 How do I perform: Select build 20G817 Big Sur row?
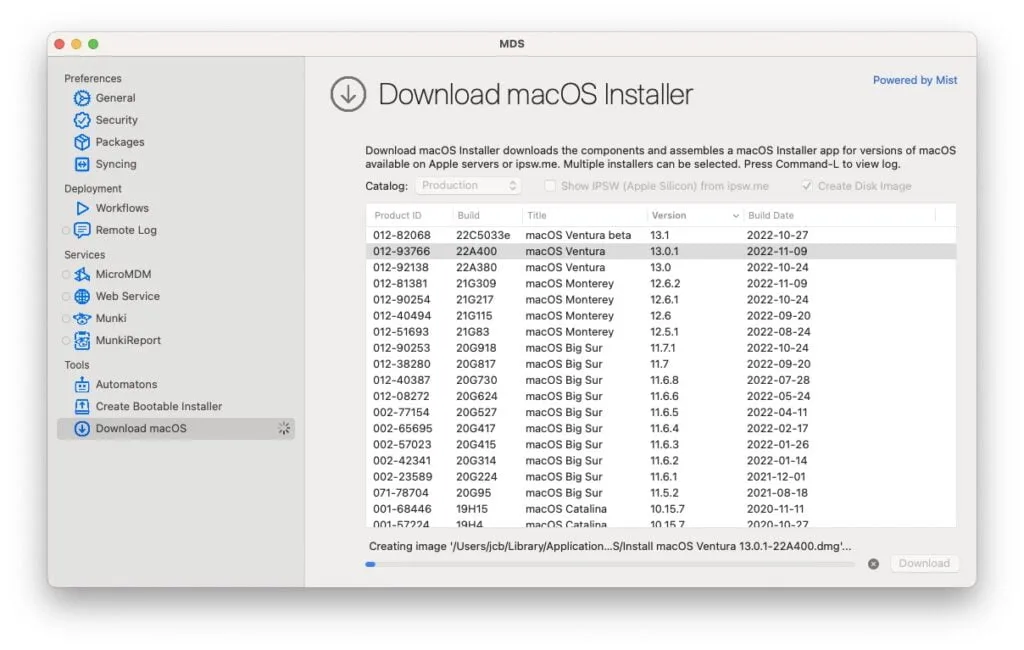tap(661, 365)
